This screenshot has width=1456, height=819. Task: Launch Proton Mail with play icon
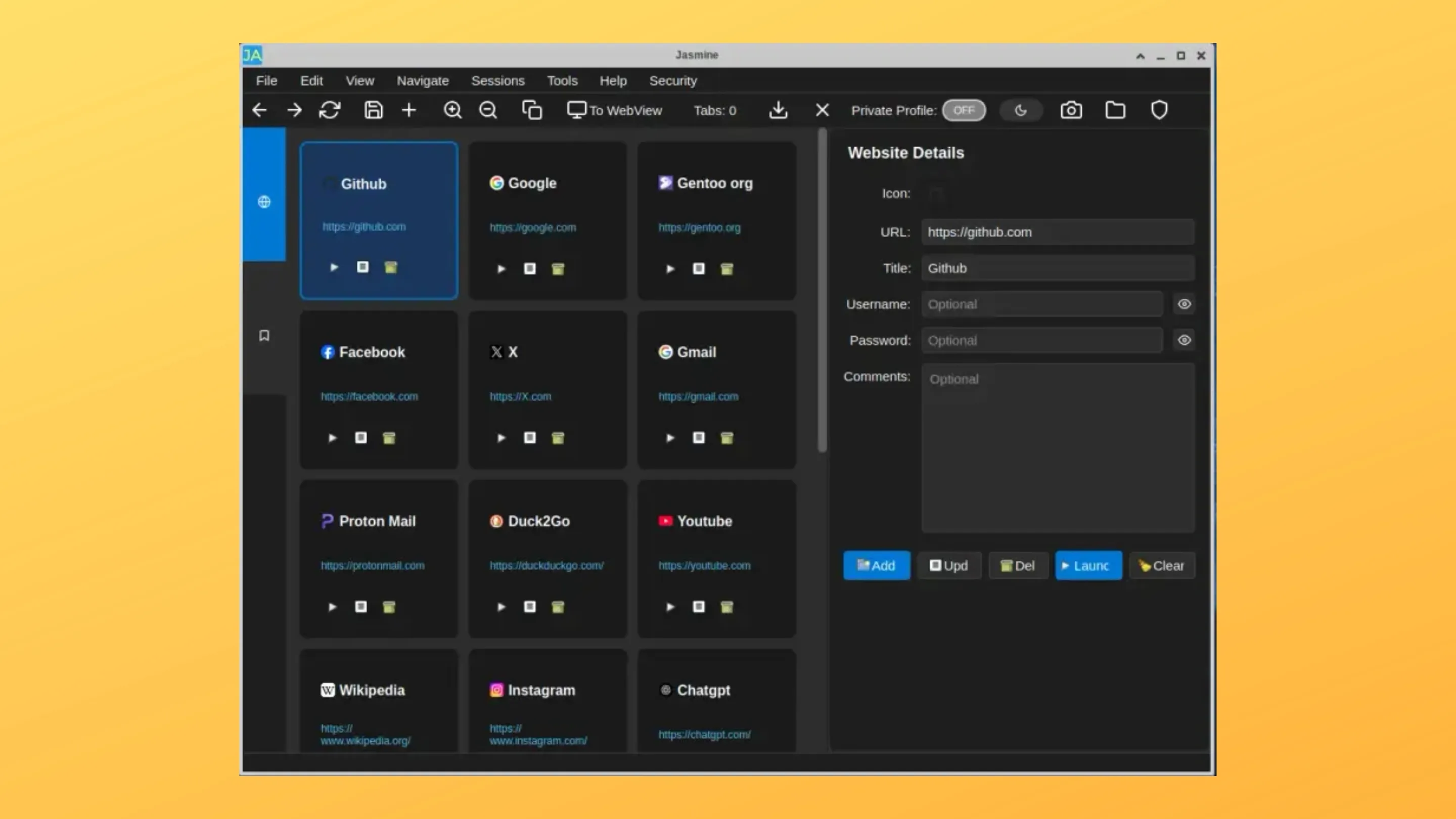332,607
